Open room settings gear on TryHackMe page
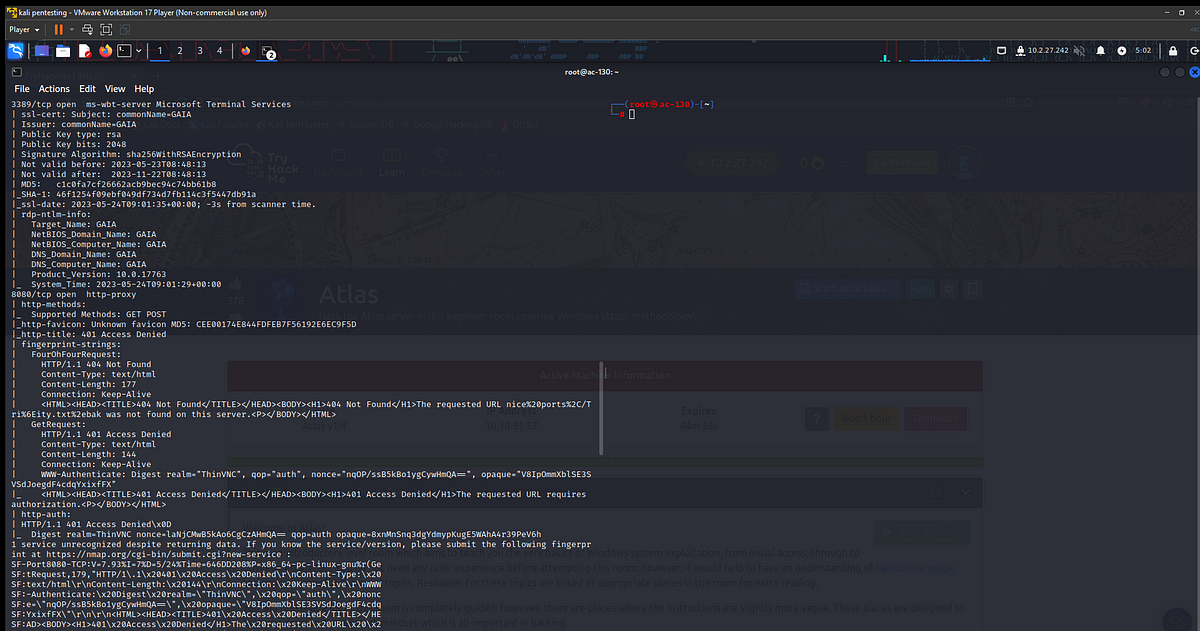The width and height of the screenshot is (1200, 631). pyautogui.click(x=949, y=288)
